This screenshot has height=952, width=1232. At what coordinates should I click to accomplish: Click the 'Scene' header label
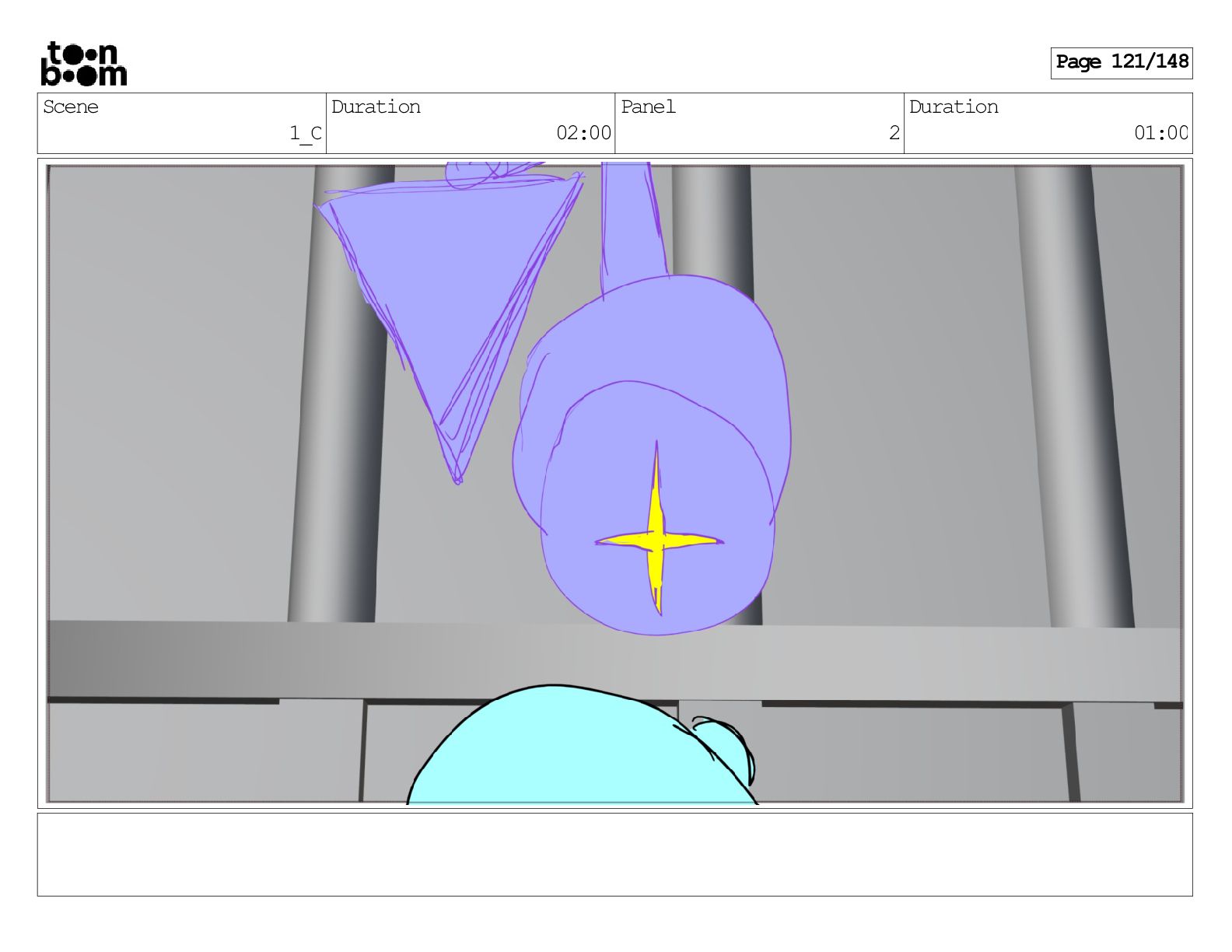click(x=71, y=107)
